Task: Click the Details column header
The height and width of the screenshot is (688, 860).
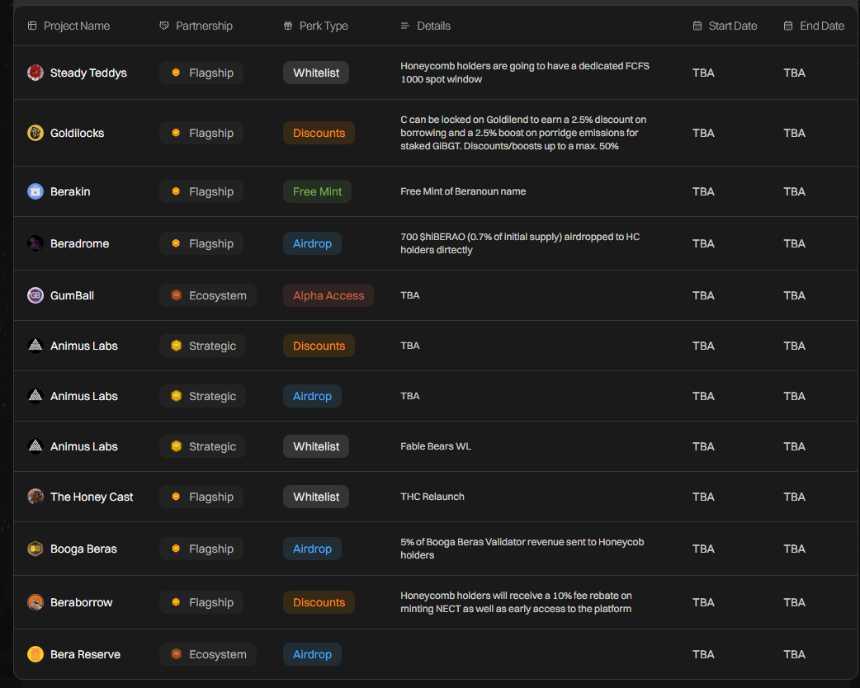Action: click(x=426, y=26)
